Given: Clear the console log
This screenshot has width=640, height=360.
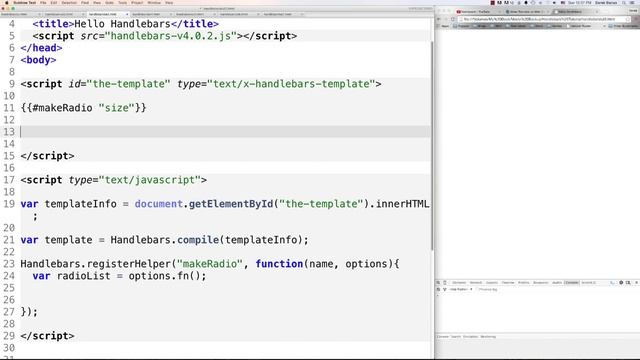Looking at the screenshot, I should tap(438, 289).
